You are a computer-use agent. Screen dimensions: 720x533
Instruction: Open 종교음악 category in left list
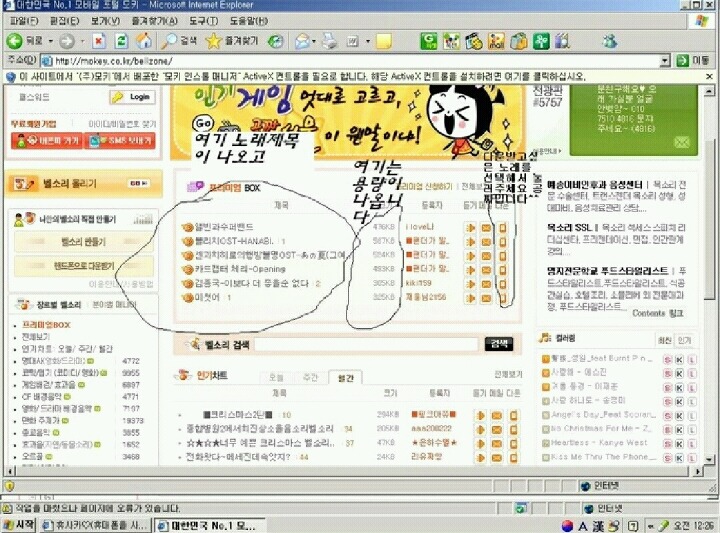[35, 432]
